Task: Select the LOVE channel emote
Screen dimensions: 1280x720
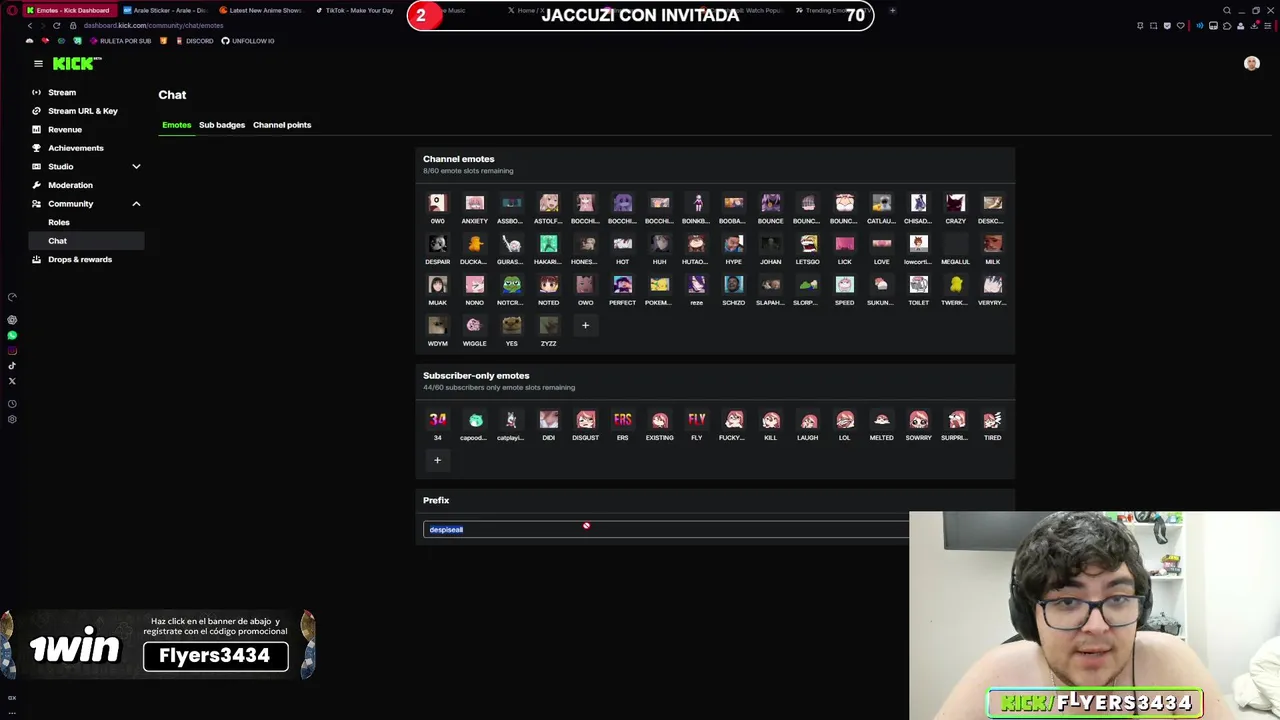Action: coord(881,250)
